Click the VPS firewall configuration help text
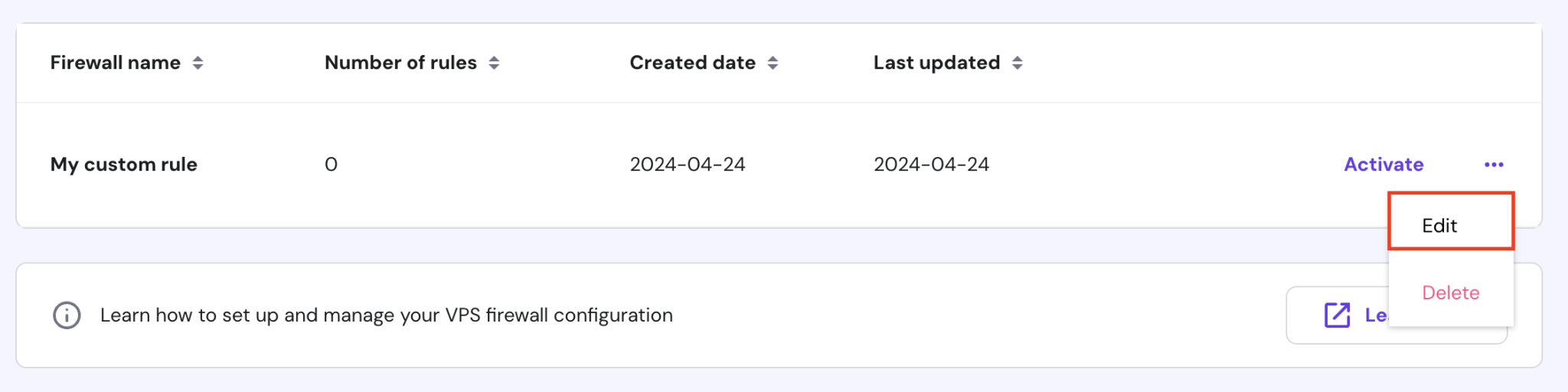The image size is (1568, 392). pos(386,315)
